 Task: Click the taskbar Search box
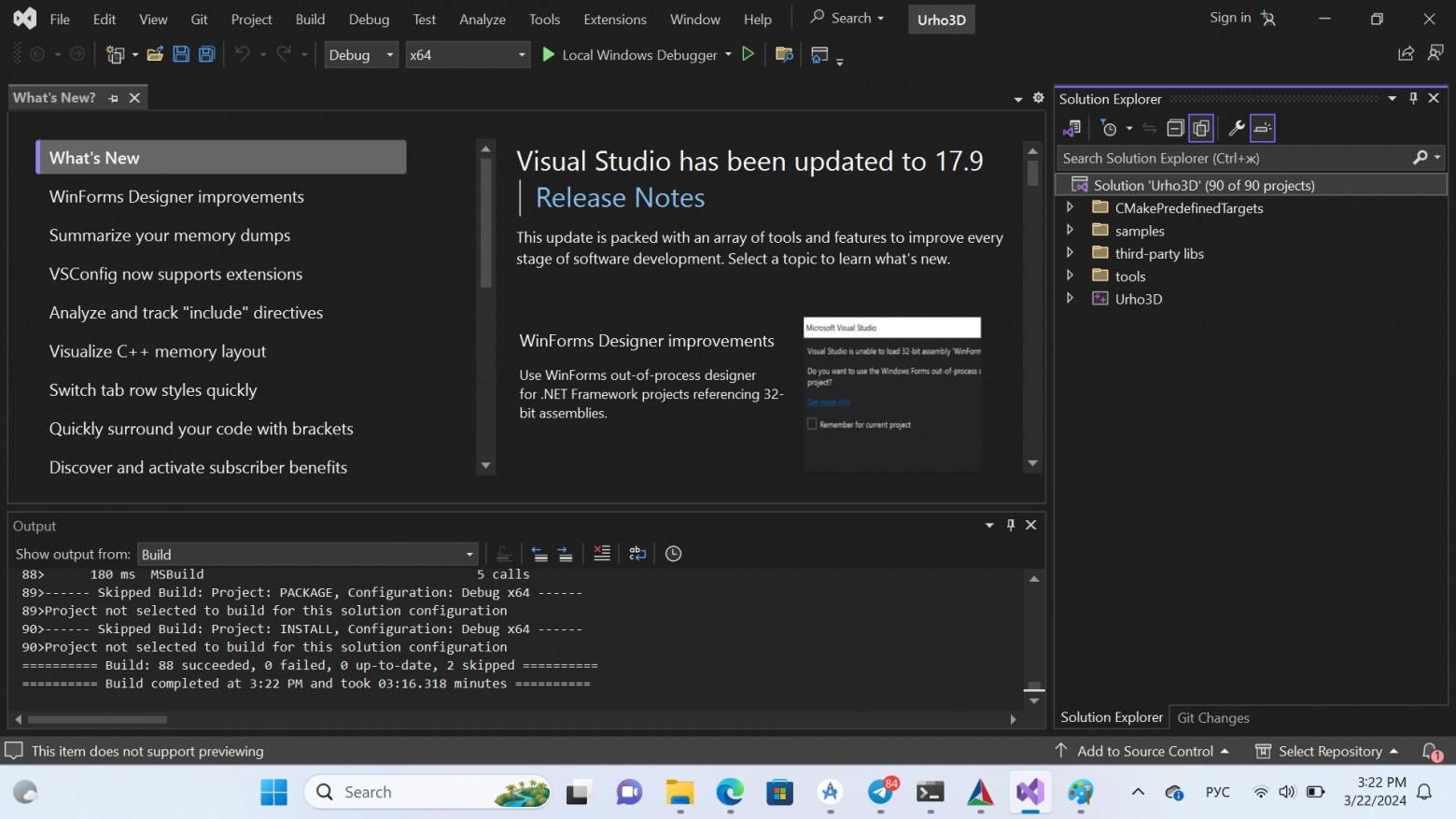[428, 792]
